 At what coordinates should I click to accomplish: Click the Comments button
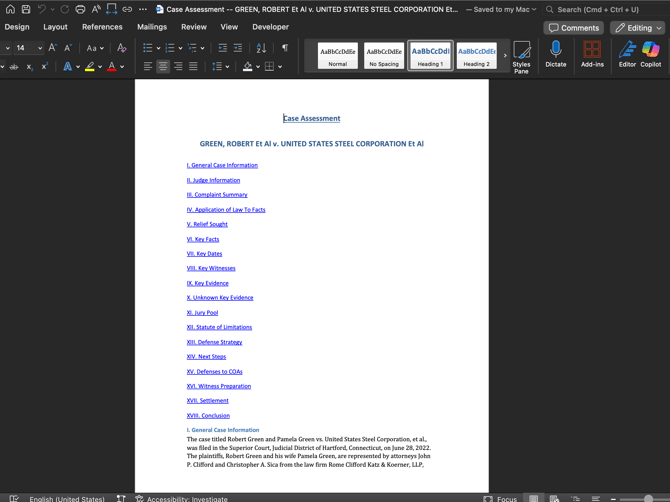click(574, 28)
